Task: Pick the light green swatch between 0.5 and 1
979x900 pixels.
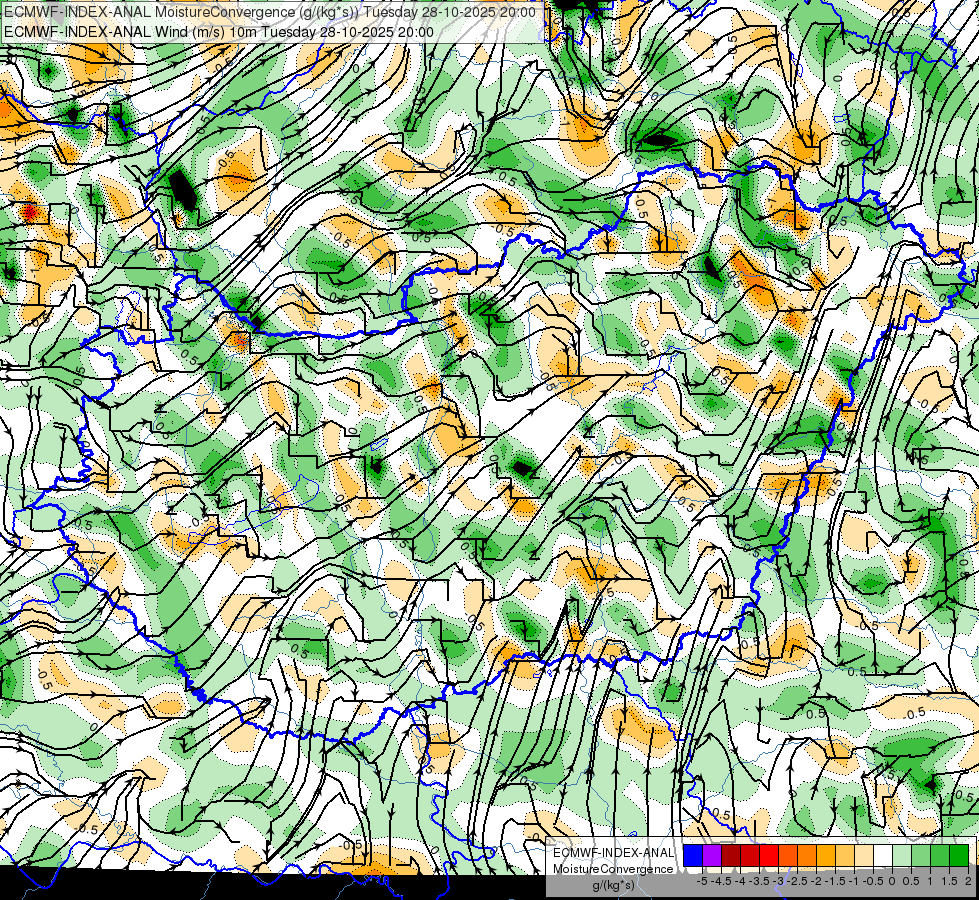Action: (921, 856)
